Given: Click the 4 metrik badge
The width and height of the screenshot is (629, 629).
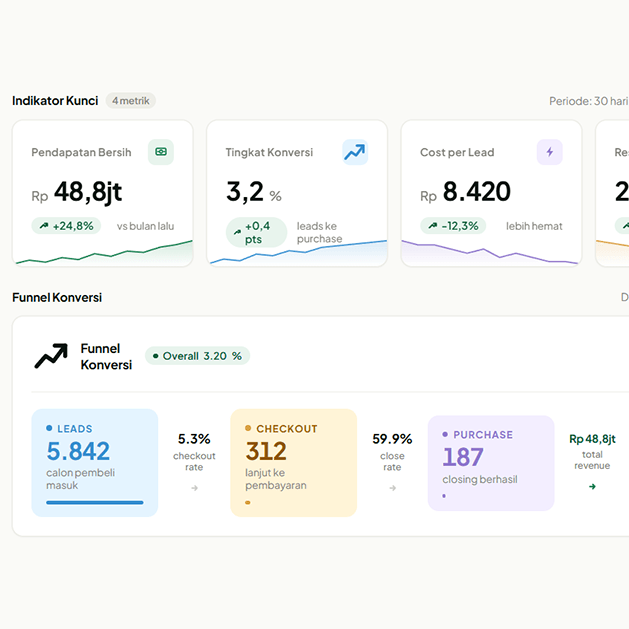Looking at the screenshot, I should point(131,101).
